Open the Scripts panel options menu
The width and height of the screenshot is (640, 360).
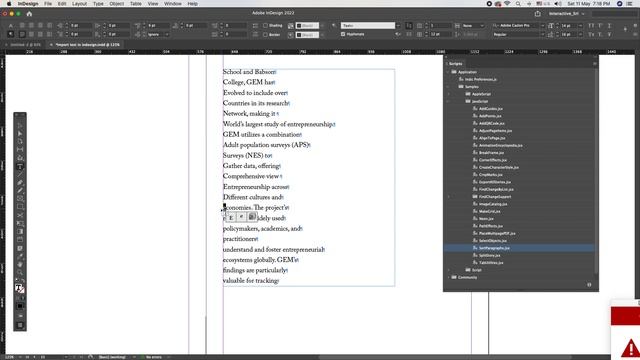[595, 64]
